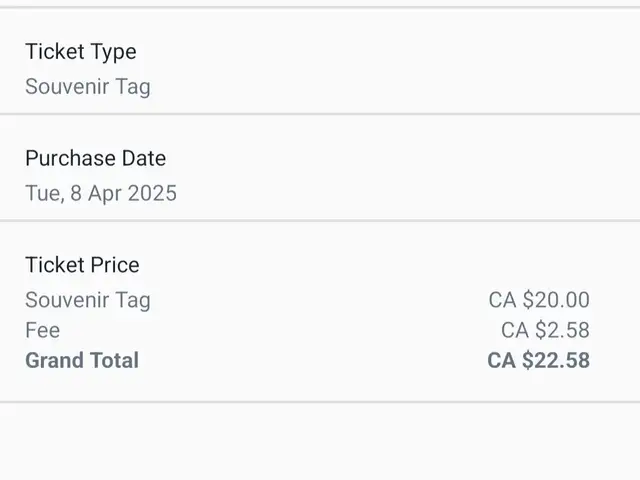Click the divider line below Ticket Type section
This screenshot has width=640, height=480.
[320, 114]
